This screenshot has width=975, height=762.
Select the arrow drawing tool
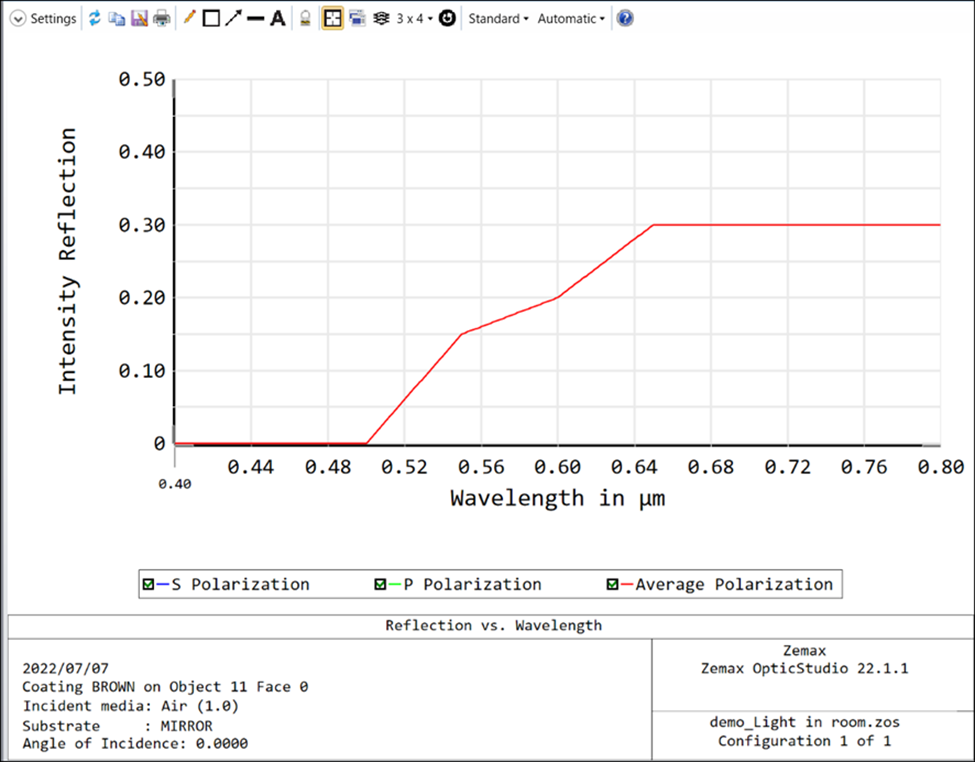pos(233,19)
